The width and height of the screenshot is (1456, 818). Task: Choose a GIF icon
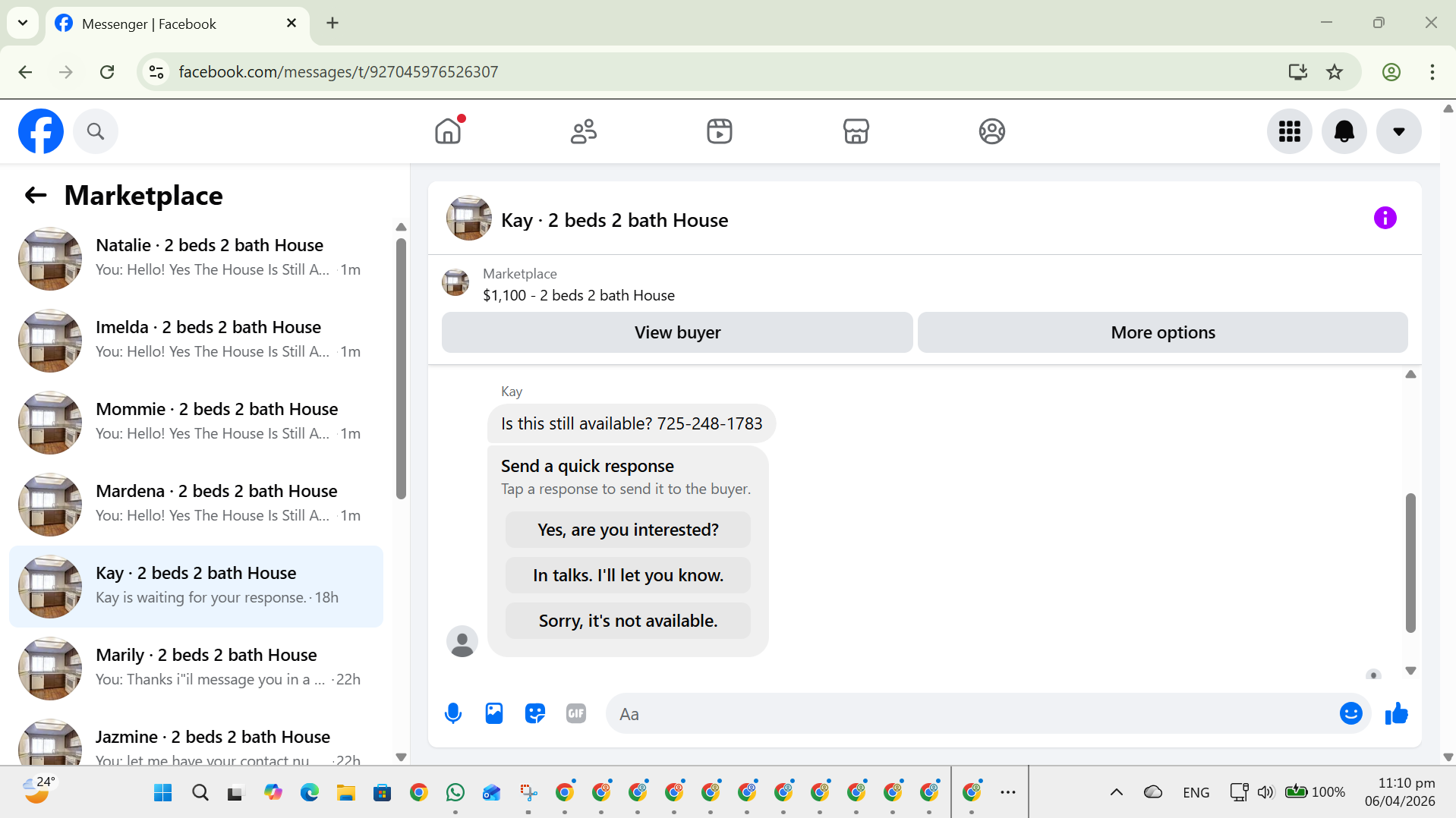pos(576,713)
